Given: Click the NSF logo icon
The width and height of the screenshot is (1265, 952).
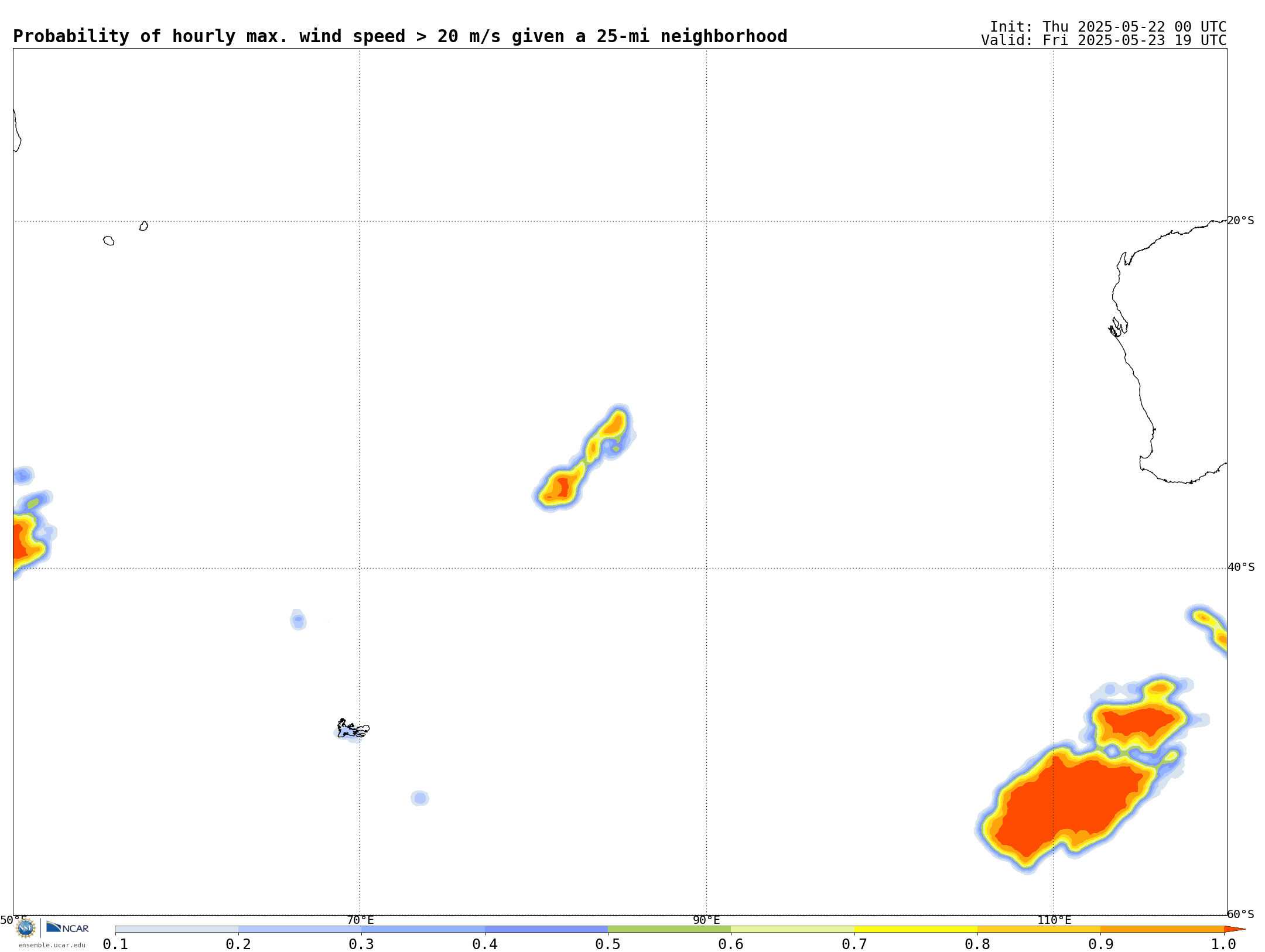Looking at the screenshot, I should pos(26,927).
